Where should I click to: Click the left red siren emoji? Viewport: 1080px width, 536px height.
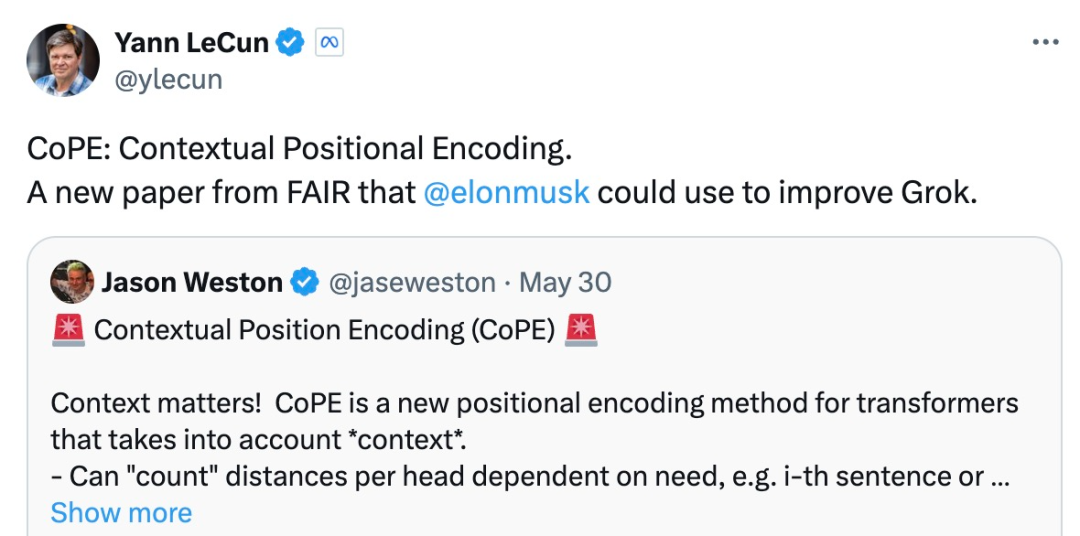[68, 330]
